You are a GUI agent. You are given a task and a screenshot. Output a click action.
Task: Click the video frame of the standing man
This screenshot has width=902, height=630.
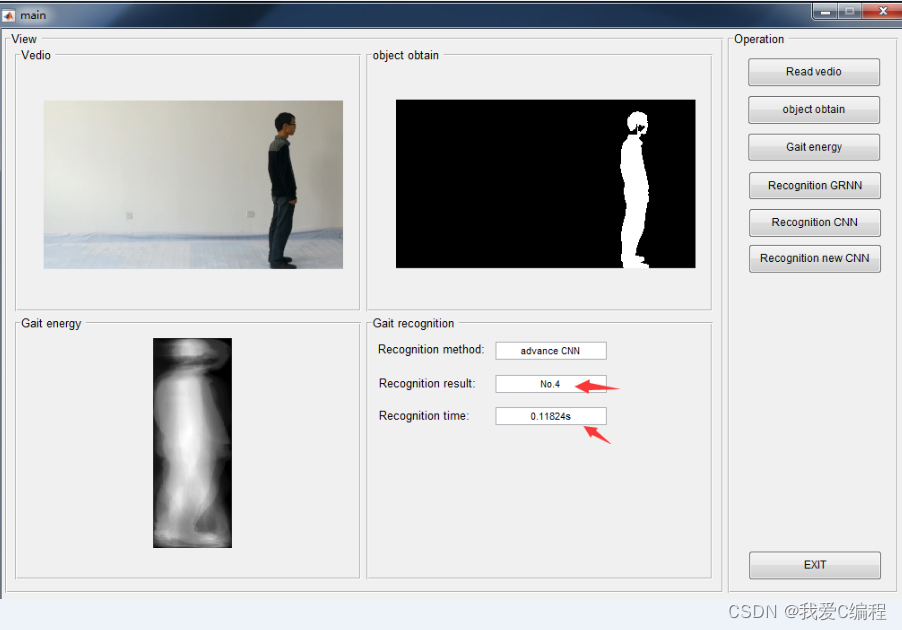193,184
